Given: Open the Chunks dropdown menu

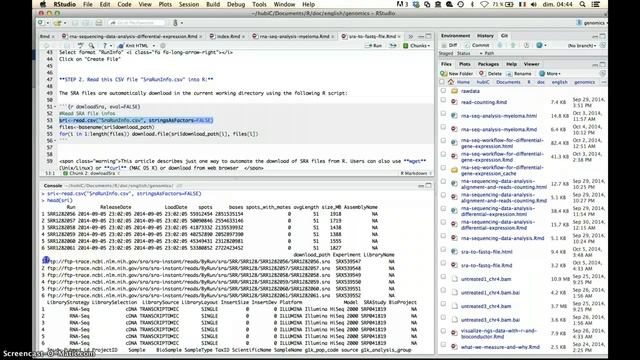Looking at the screenshot, I should point(417,46).
